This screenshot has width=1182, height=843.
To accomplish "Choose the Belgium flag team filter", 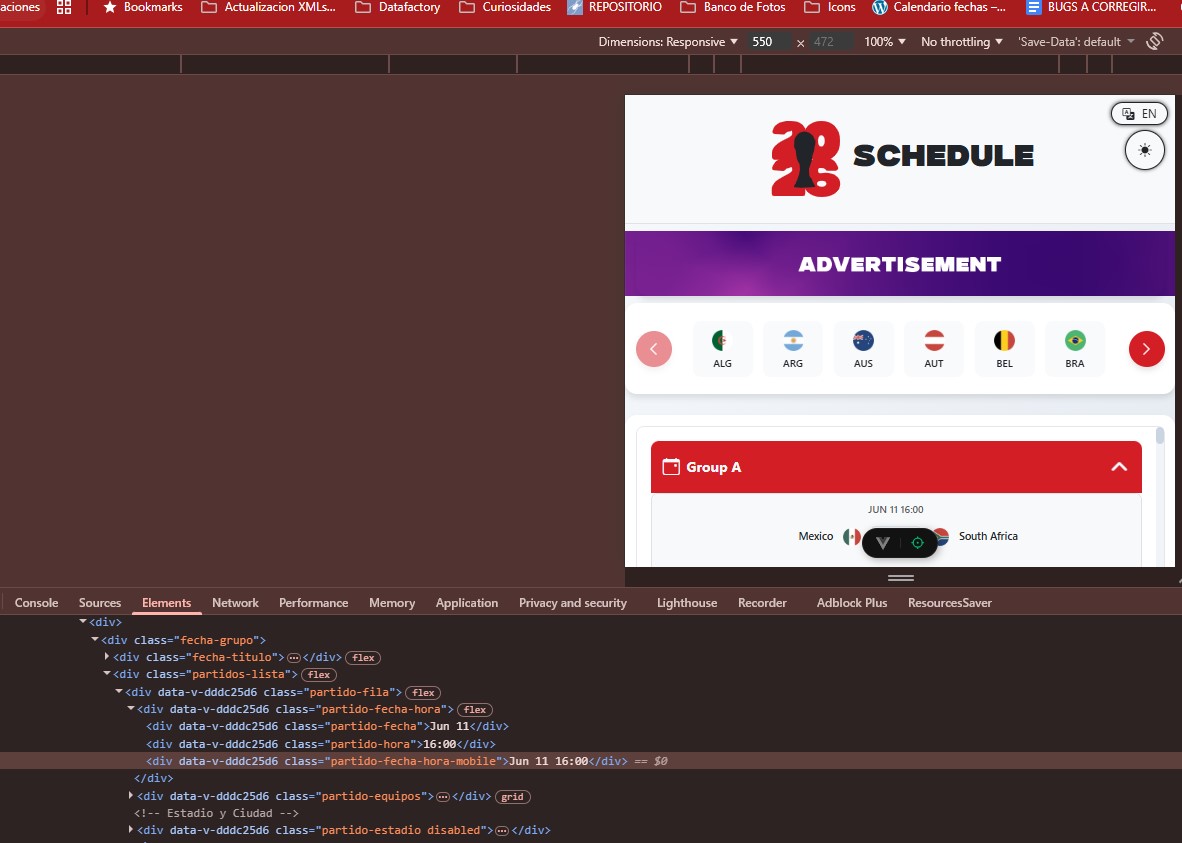I will [1004, 349].
